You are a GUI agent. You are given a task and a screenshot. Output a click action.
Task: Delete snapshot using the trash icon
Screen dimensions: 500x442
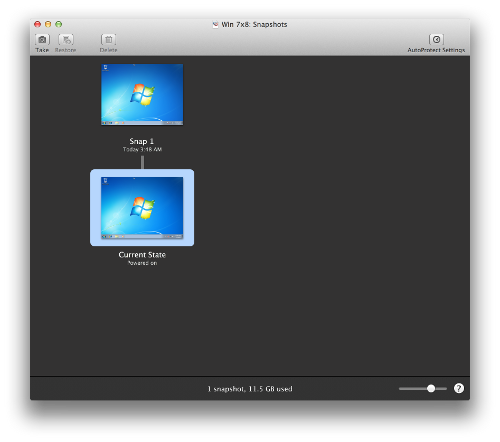(x=108, y=40)
